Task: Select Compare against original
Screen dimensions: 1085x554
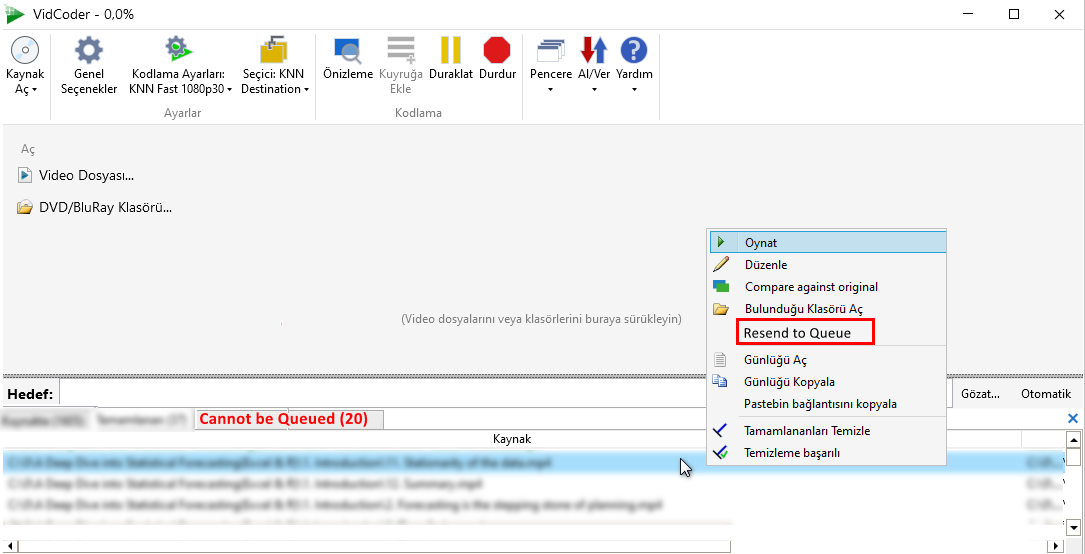Action: [828, 286]
